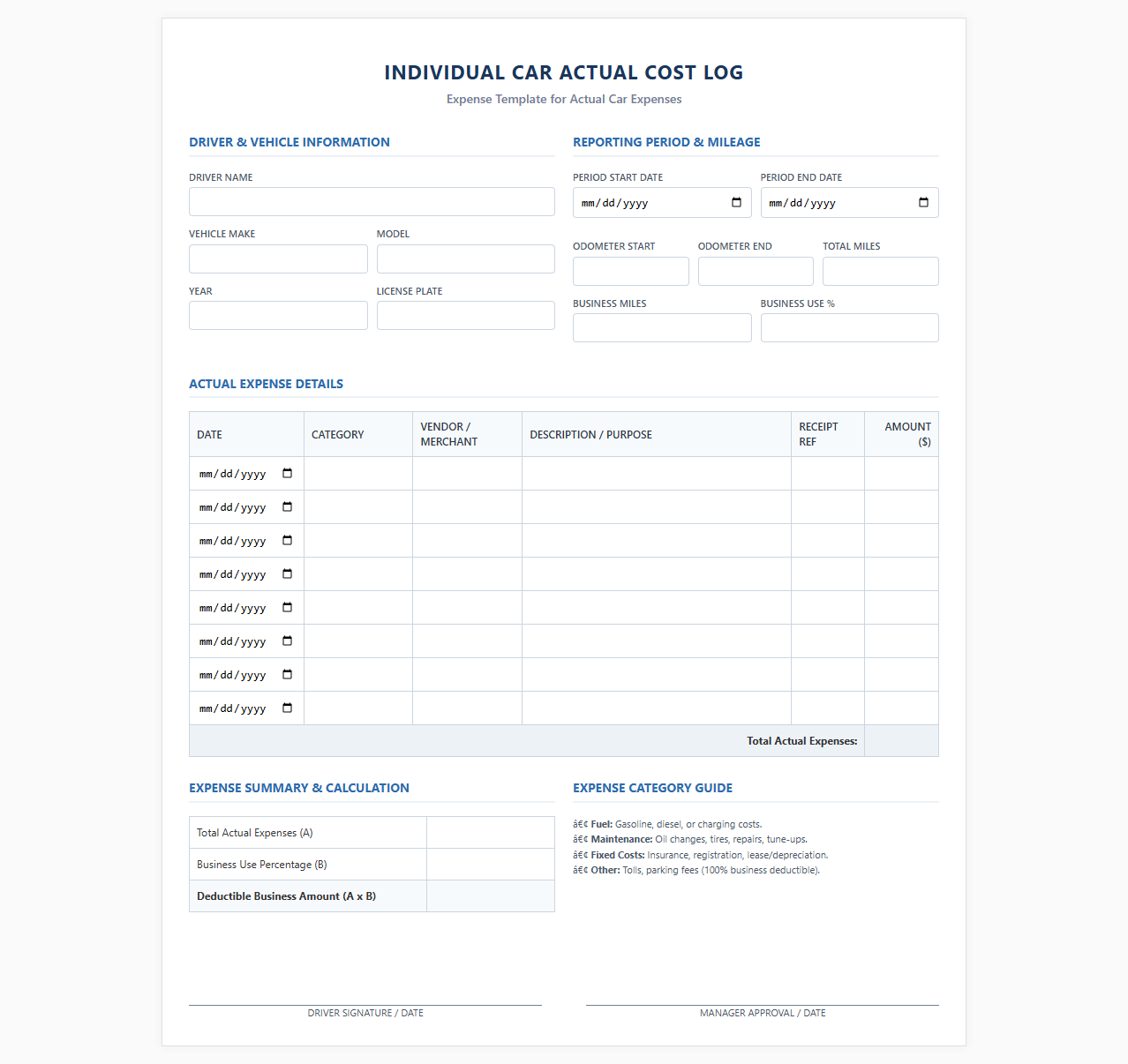1128x1064 pixels.
Task: Click the Year input box
Action: [x=278, y=315]
